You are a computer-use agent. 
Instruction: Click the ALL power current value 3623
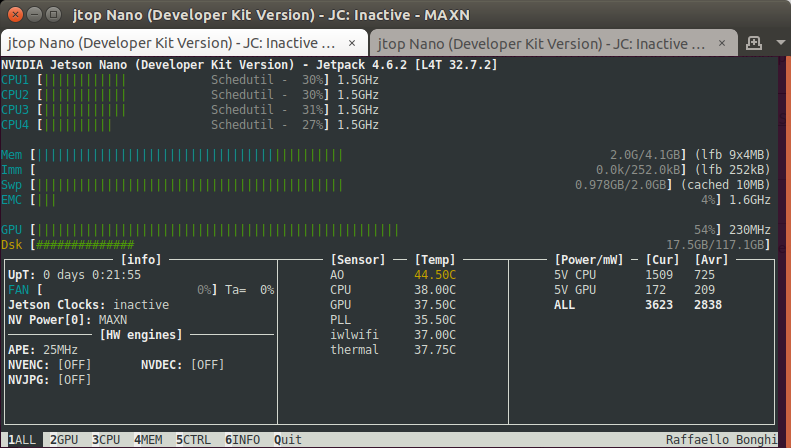tap(659, 305)
